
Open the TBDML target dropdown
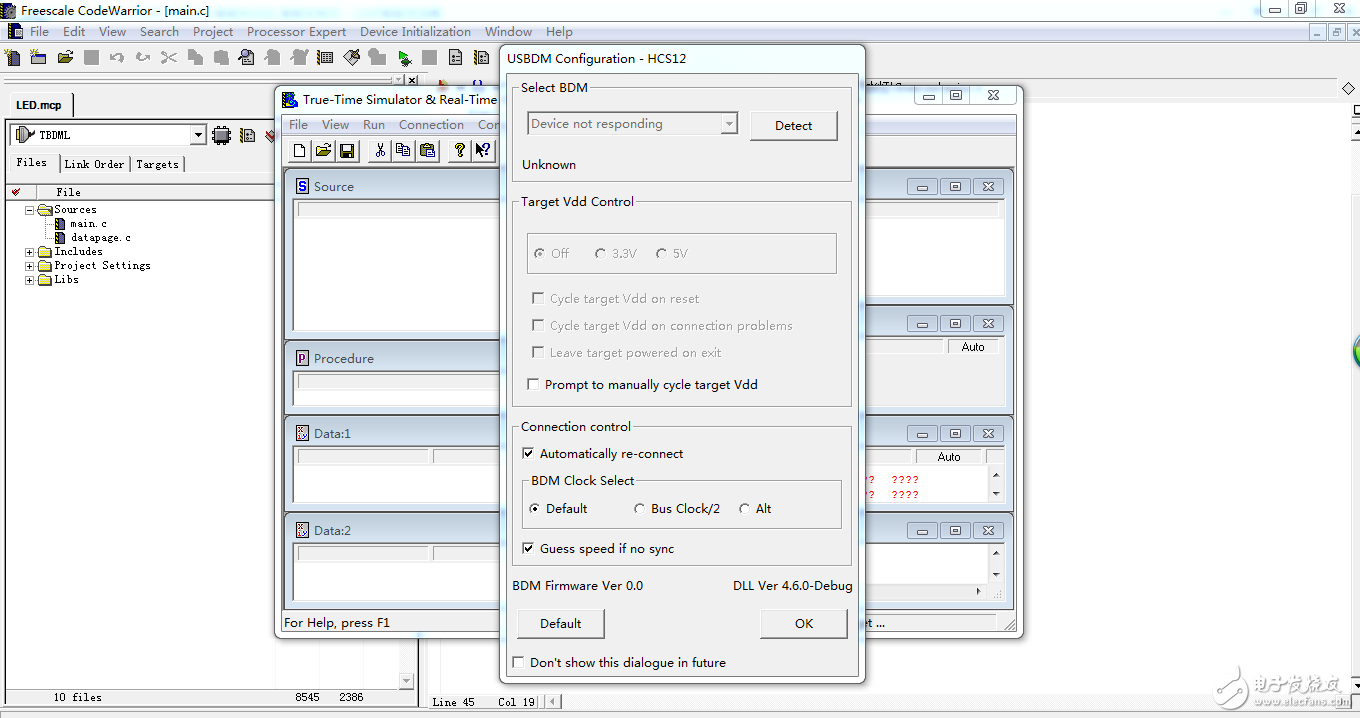click(x=197, y=135)
